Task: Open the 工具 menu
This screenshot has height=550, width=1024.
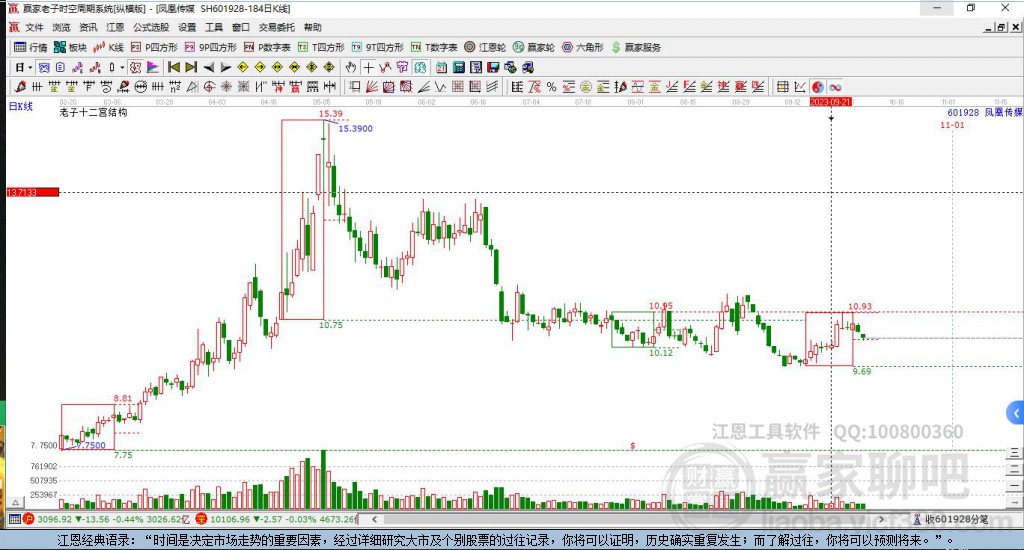Action: click(x=214, y=27)
